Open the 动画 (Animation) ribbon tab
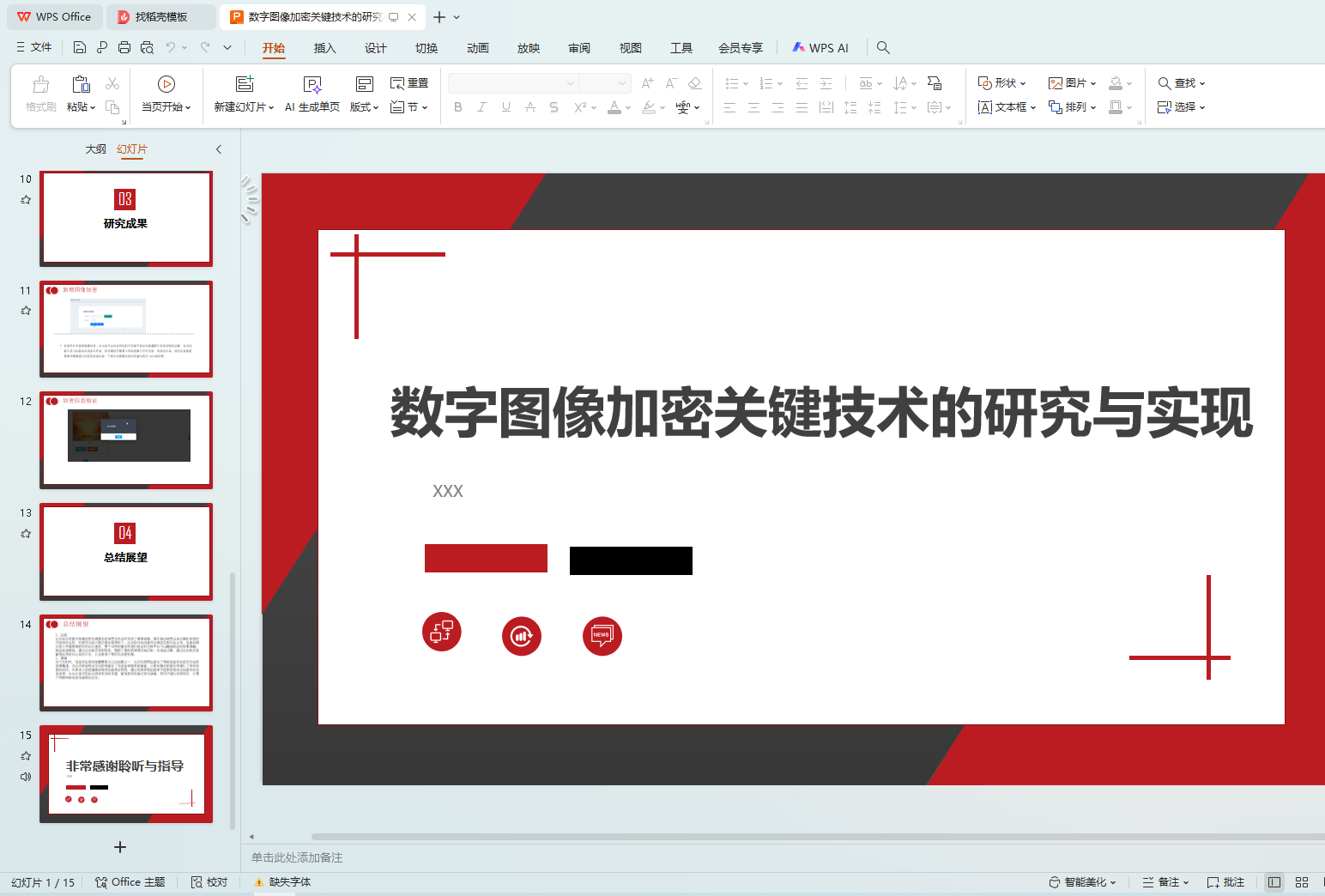Image resolution: width=1325 pixels, height=896 pixels. point(478,48)
